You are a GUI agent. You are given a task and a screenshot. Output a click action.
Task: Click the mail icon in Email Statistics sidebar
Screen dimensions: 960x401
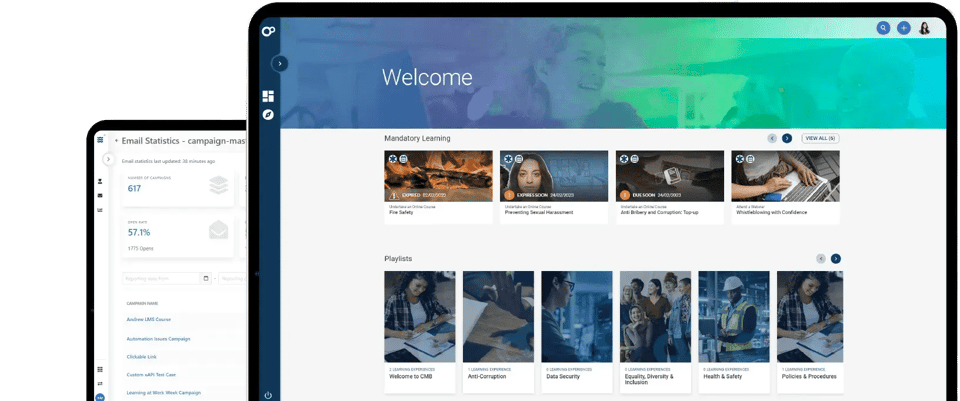pyautogui.click(x=100, y=196)
